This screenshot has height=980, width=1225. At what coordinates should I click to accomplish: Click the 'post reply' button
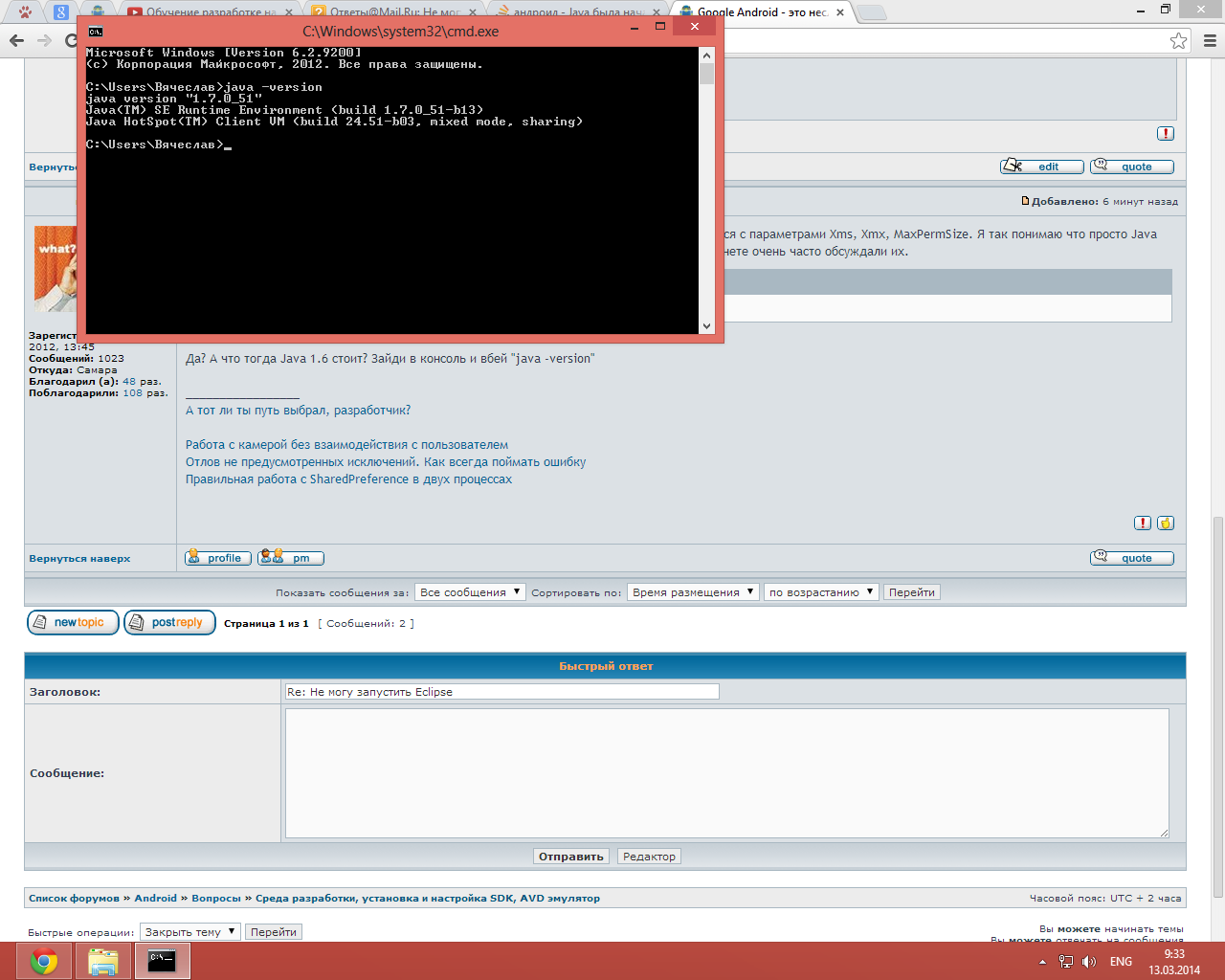click(169, 623)
